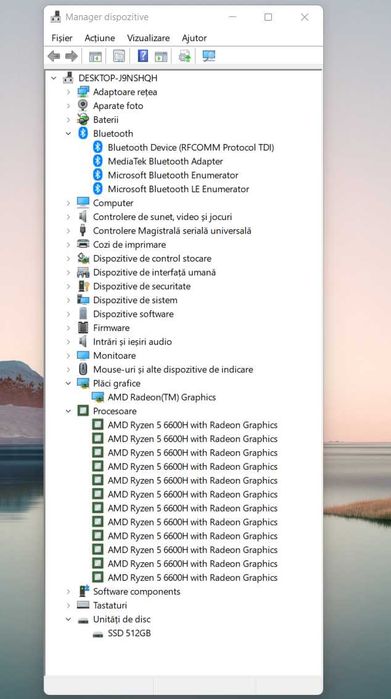The image size is (391, 699).
Task: Open the Vizualizare menu
Action: click(148, 38)
